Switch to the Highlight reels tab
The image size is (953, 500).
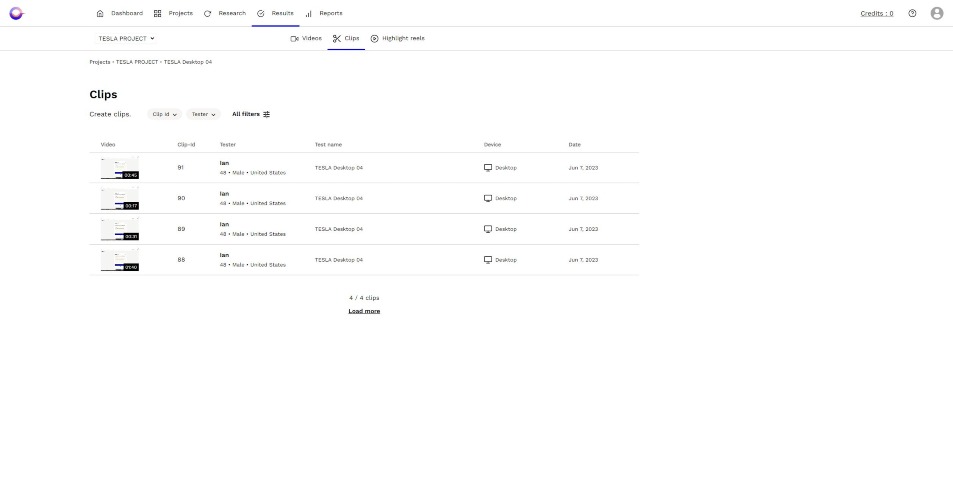[397, 38]
